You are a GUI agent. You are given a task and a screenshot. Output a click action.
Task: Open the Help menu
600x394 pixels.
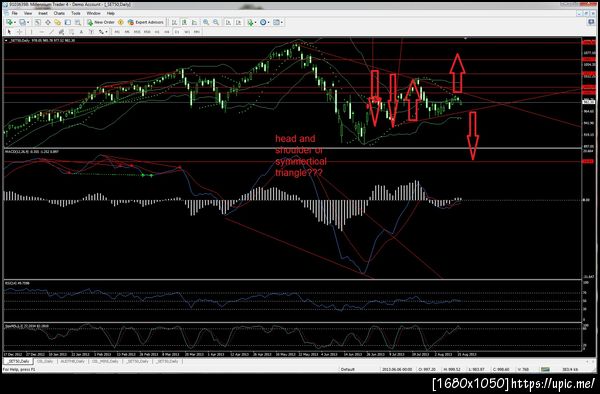111,13
